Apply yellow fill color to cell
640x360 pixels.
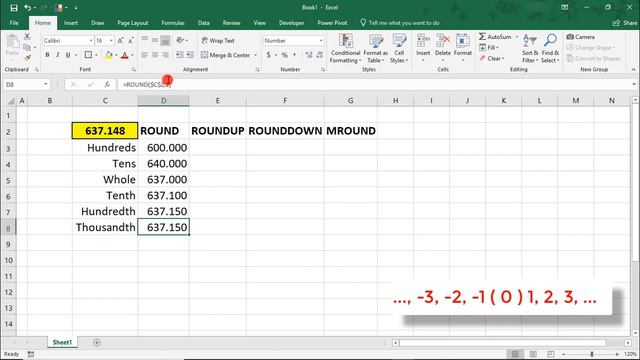(109, 55)
